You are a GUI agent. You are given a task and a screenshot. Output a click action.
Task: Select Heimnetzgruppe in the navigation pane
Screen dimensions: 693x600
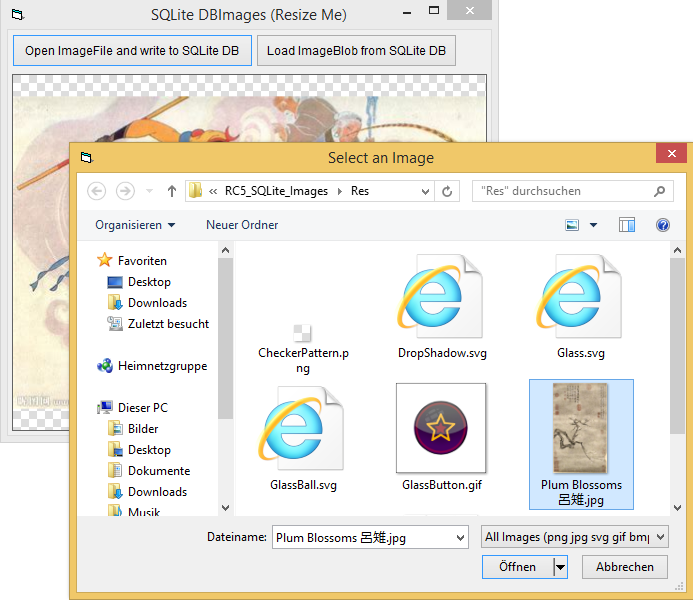point(162,366)
